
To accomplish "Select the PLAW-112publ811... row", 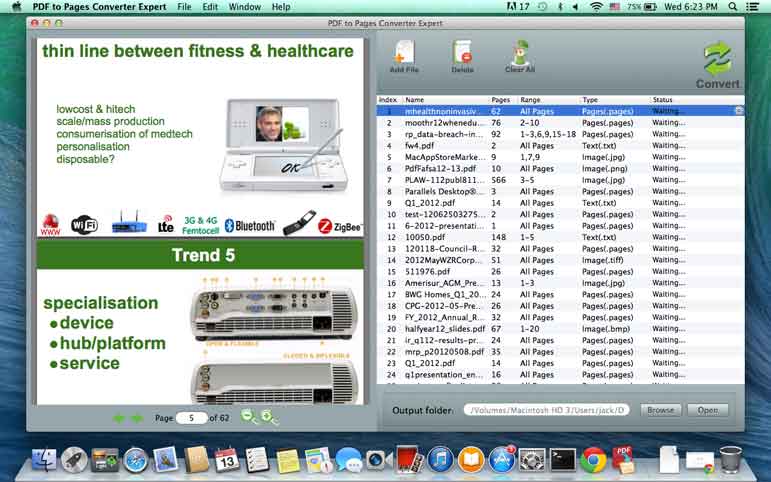I will click(x=561, y=180).
